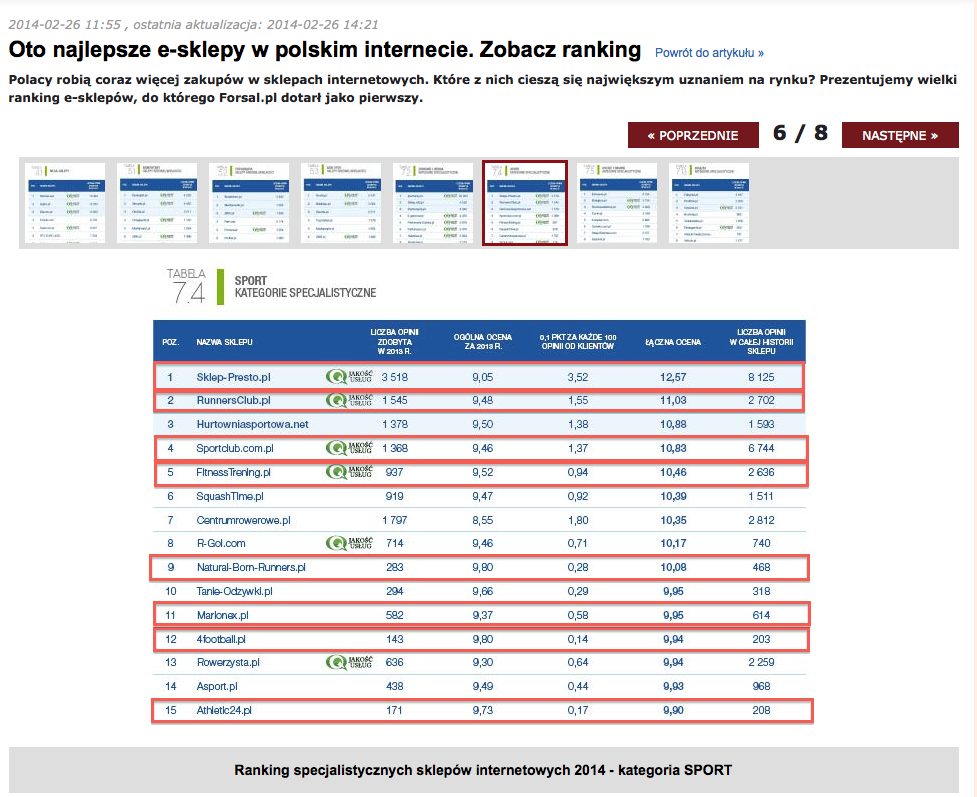Select Centrumrowerowe.pl in the table
977x797 pixels.
[x=243, y=520]
